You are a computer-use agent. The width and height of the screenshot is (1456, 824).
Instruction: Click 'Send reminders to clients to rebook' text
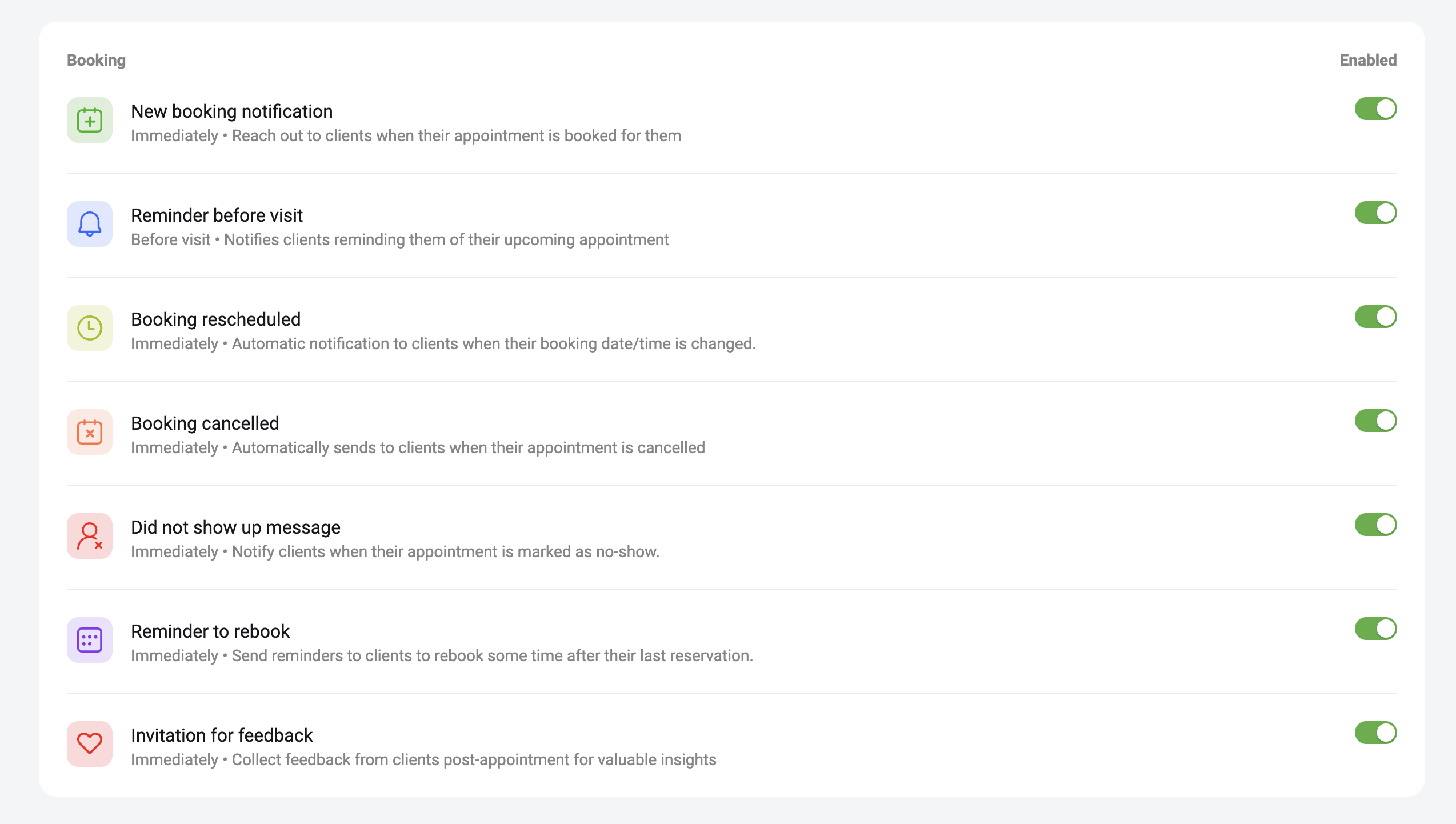pos(493,656)
